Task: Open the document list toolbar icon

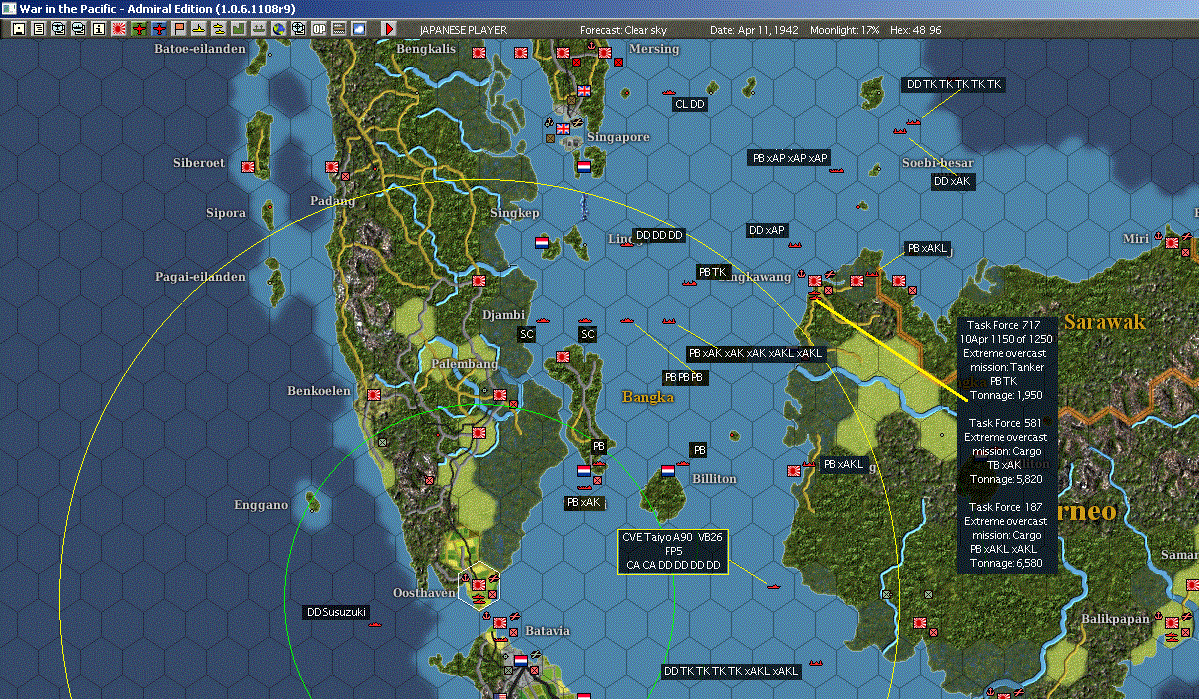Action: [x=39, y=29]
